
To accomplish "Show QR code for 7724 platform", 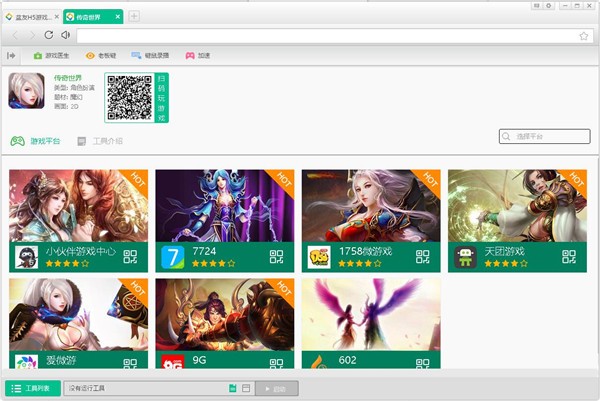I will coord(276,257).
